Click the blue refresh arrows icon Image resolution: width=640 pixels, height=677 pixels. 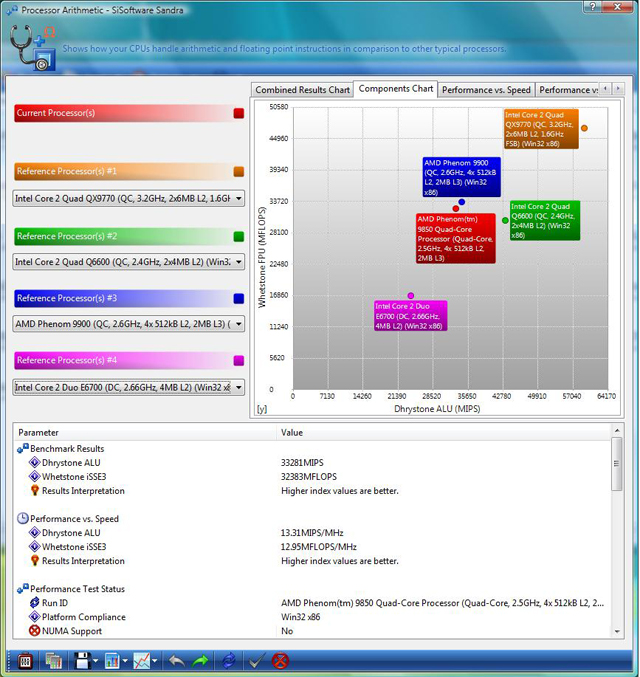click(x=229, y=661)
